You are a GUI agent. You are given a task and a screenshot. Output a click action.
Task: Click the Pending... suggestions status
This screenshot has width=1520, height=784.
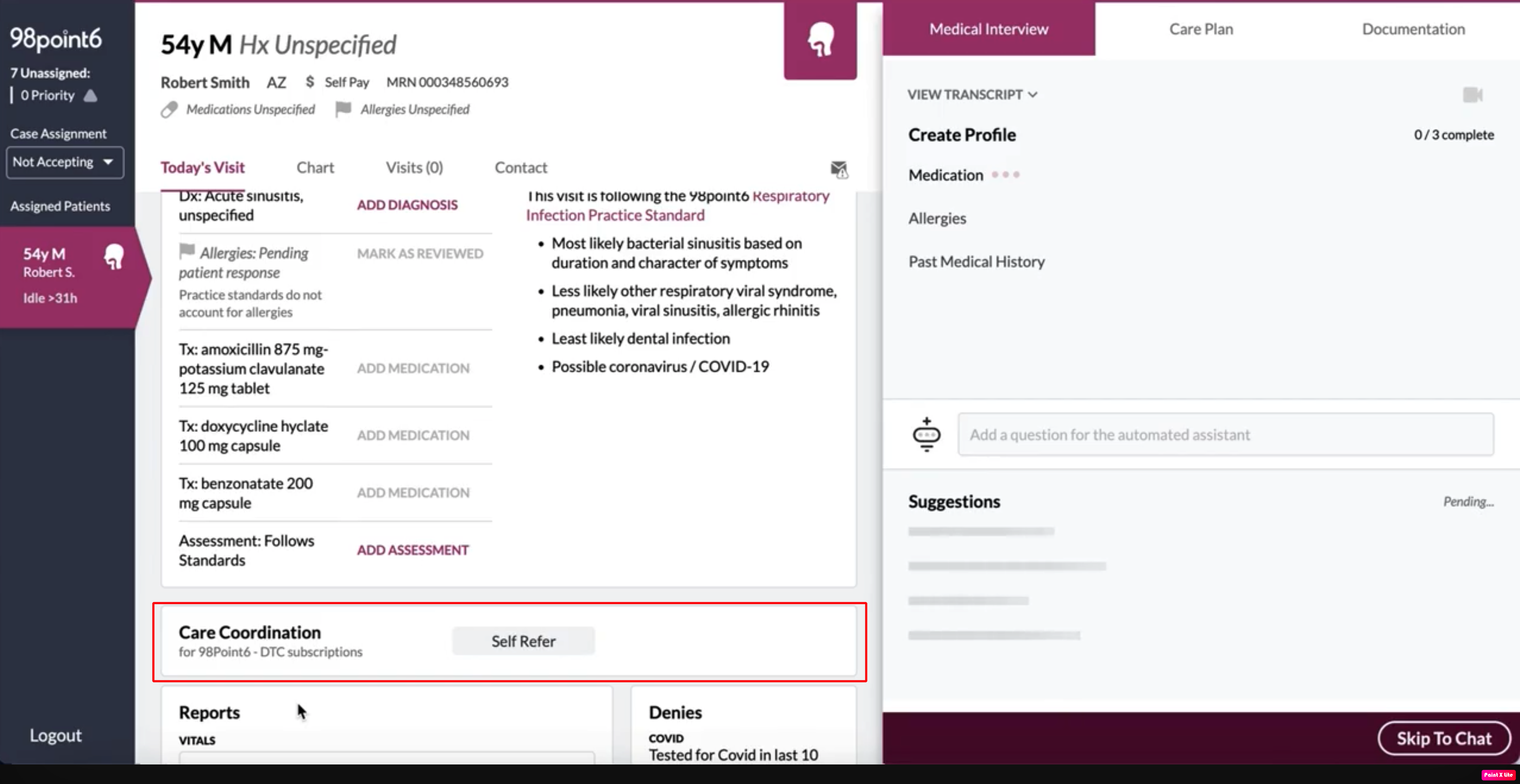point(1469,502)
